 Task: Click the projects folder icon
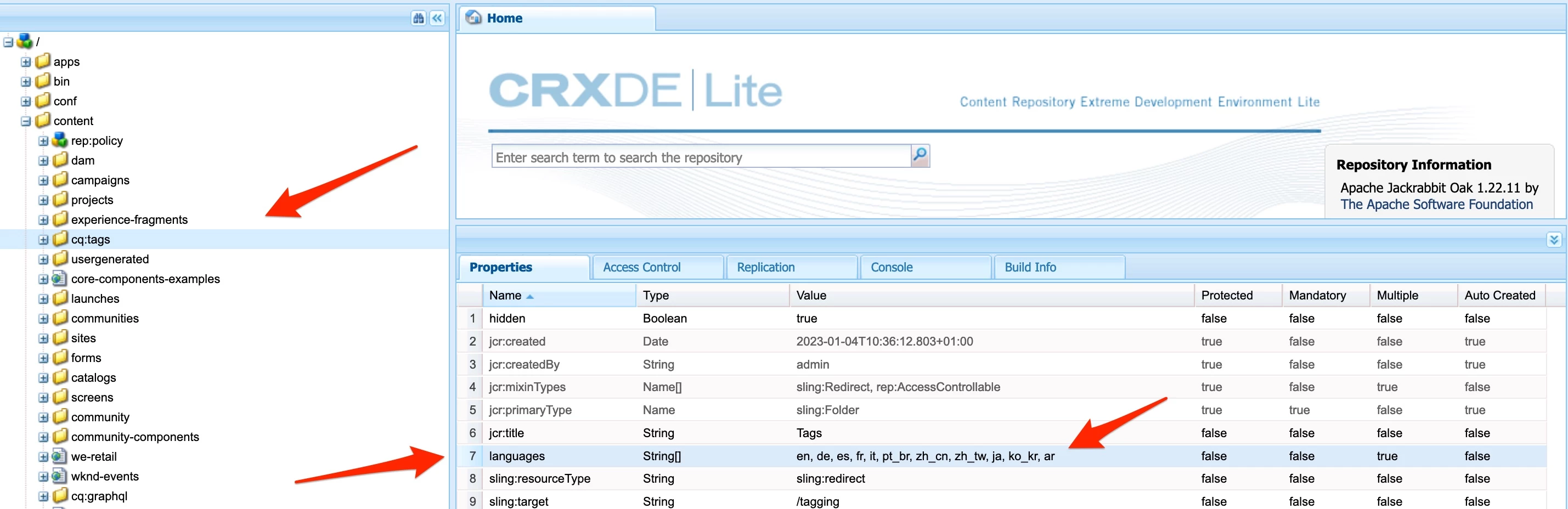pyautogui.click(x=60, y=200)
